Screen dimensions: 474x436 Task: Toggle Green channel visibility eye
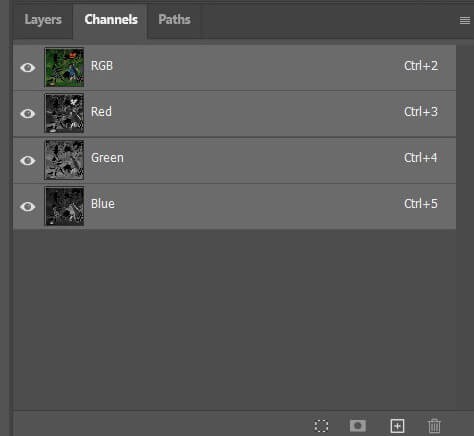click(28, 160)
